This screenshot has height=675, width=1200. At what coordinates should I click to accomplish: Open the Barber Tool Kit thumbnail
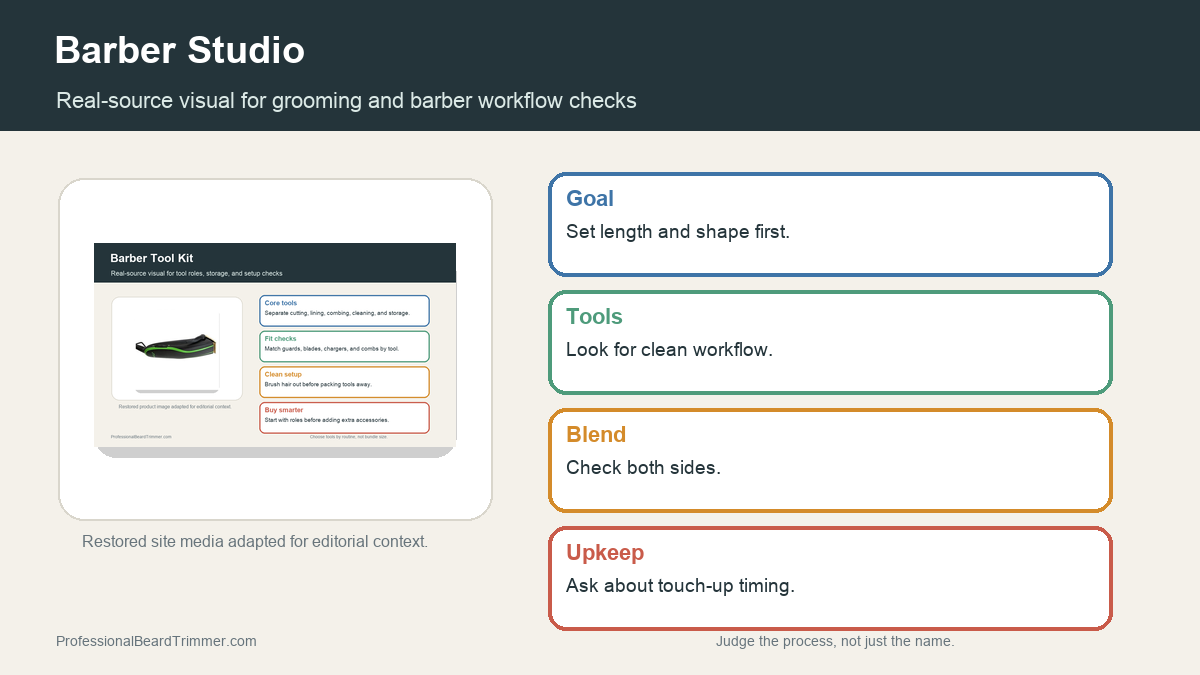275,350
